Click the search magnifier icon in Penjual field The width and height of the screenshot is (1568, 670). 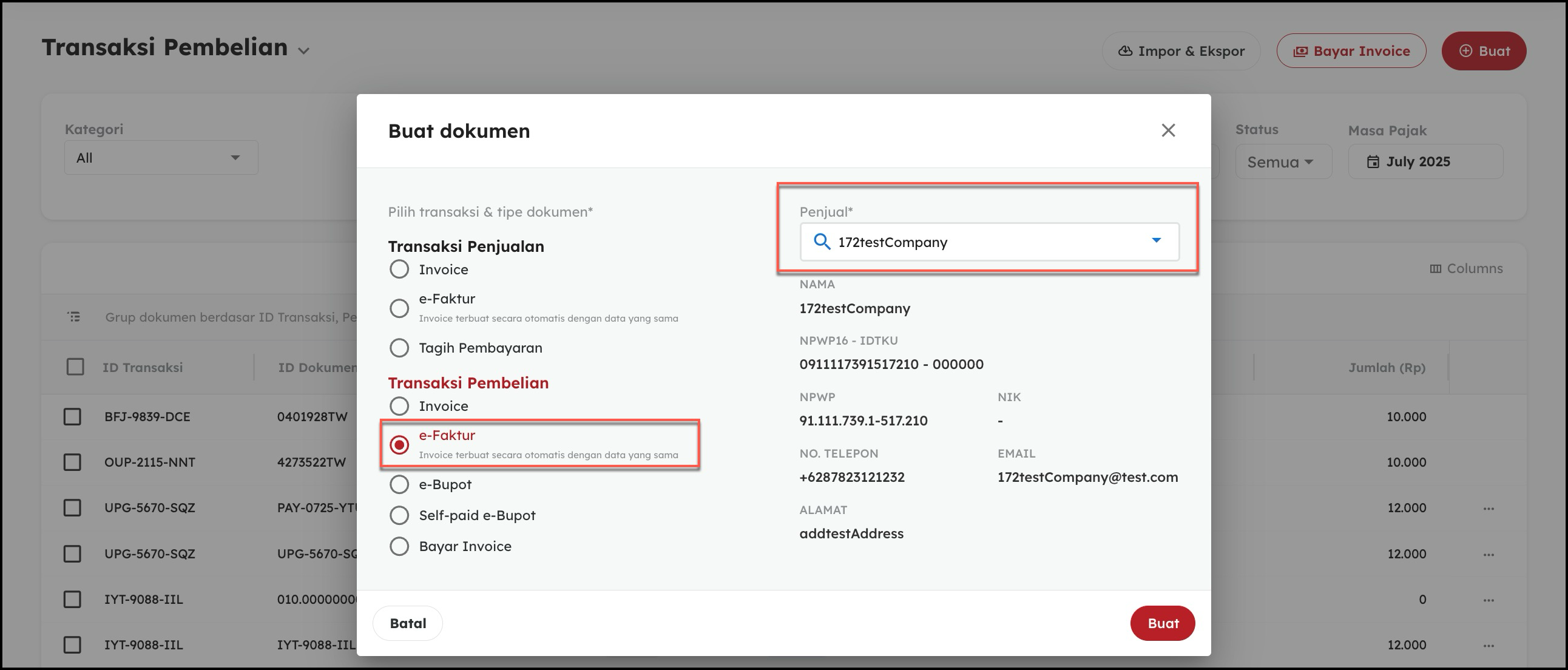click(822, 242)
